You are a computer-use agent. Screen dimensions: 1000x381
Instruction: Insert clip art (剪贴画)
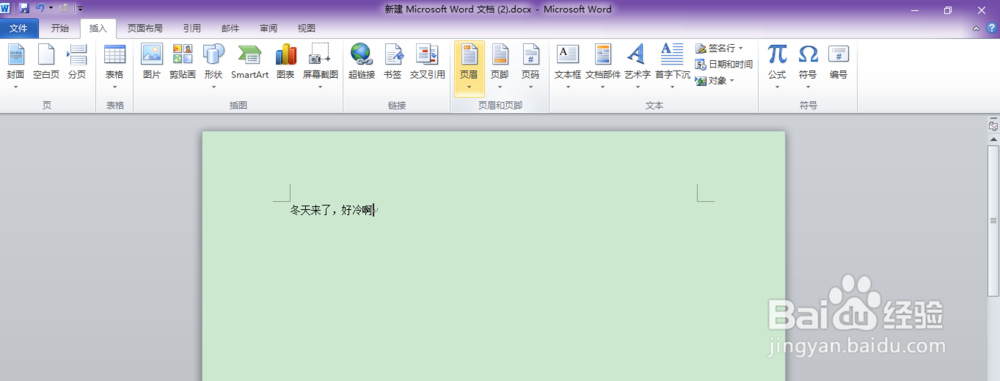[182, 63]
